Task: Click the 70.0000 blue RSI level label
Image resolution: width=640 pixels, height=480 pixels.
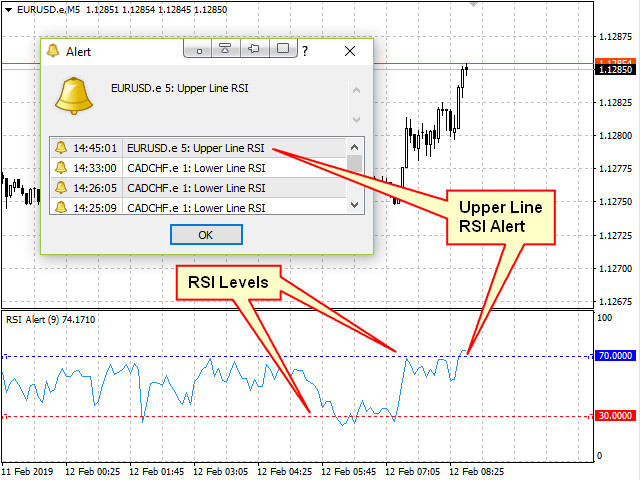Action: point(616,356)
